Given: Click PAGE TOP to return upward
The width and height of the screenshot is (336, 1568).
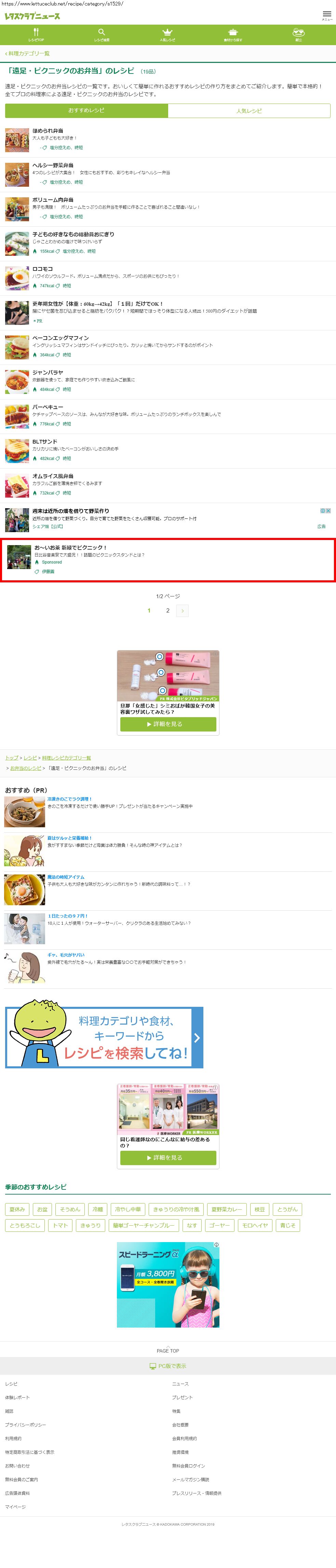Looking at the screenshot, I should 168,1351.
